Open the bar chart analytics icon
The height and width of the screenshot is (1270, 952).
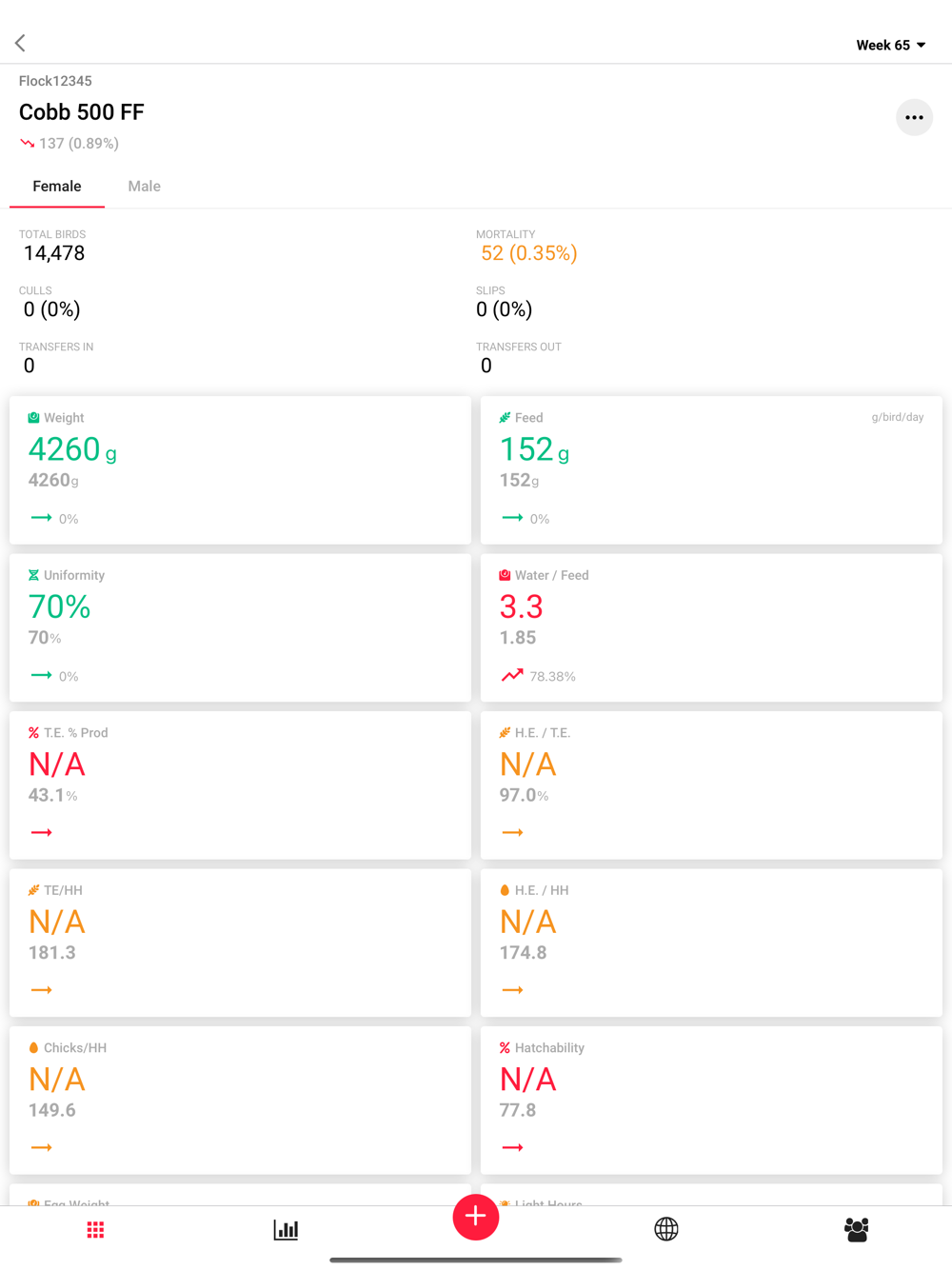tap(286, 1230)
